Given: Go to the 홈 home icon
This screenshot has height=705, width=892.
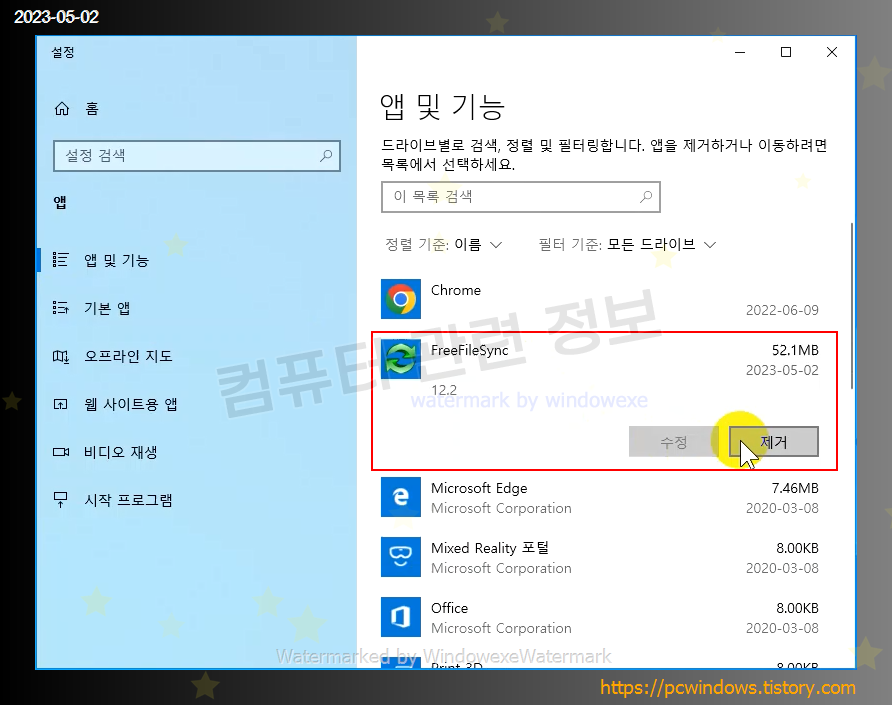Looking at the screenshot, I should 61,108.
